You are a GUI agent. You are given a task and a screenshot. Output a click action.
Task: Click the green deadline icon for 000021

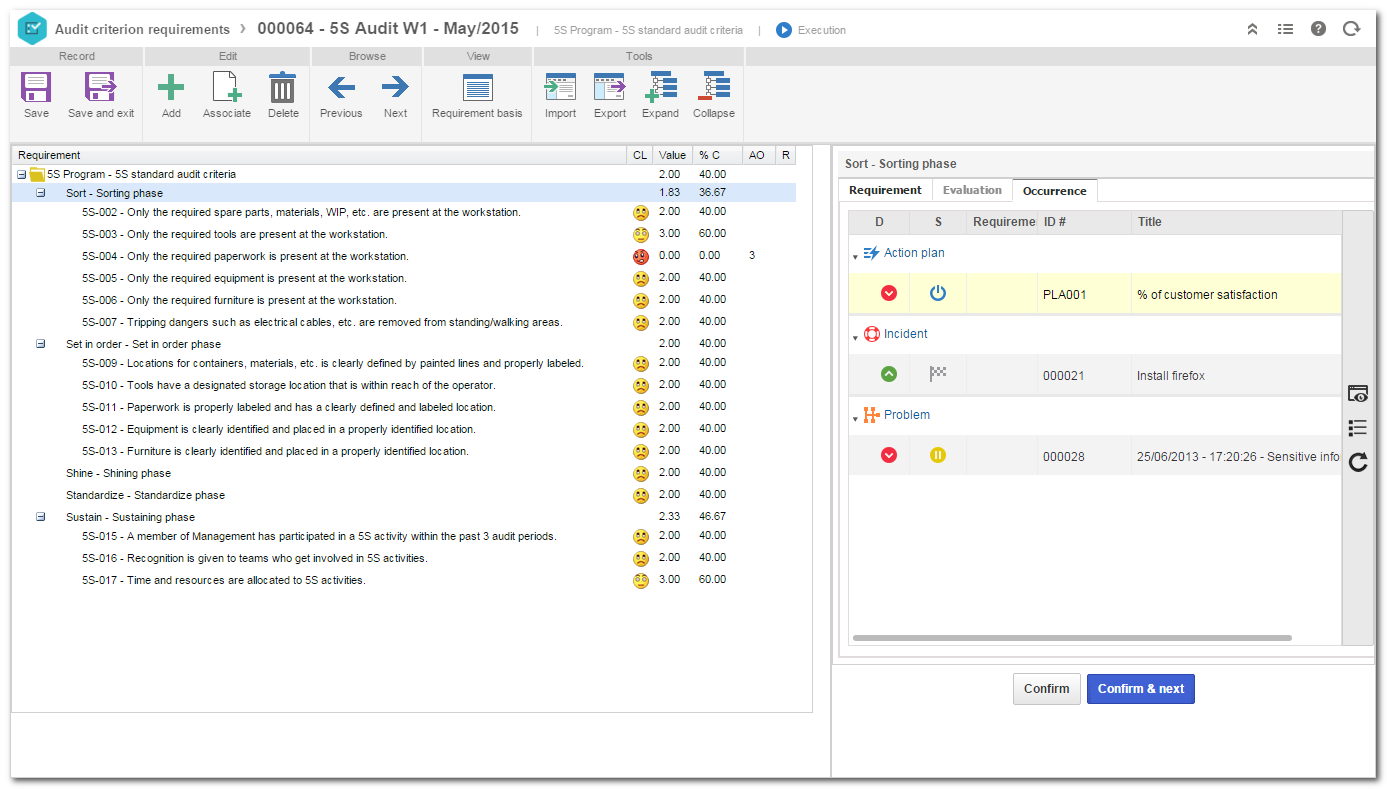point(888,375)
